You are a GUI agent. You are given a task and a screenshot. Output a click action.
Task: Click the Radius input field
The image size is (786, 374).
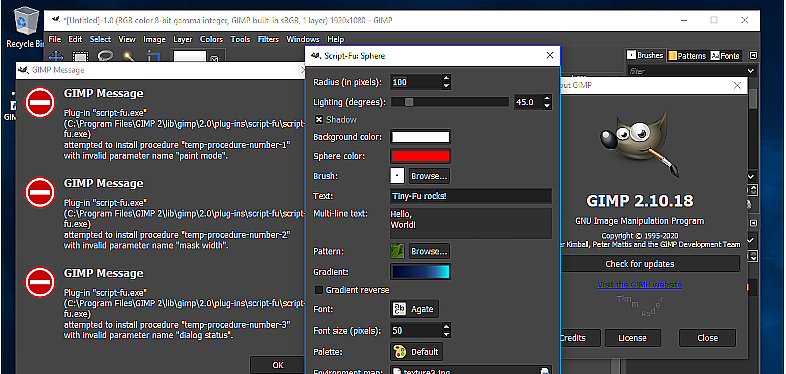[416, 82]
